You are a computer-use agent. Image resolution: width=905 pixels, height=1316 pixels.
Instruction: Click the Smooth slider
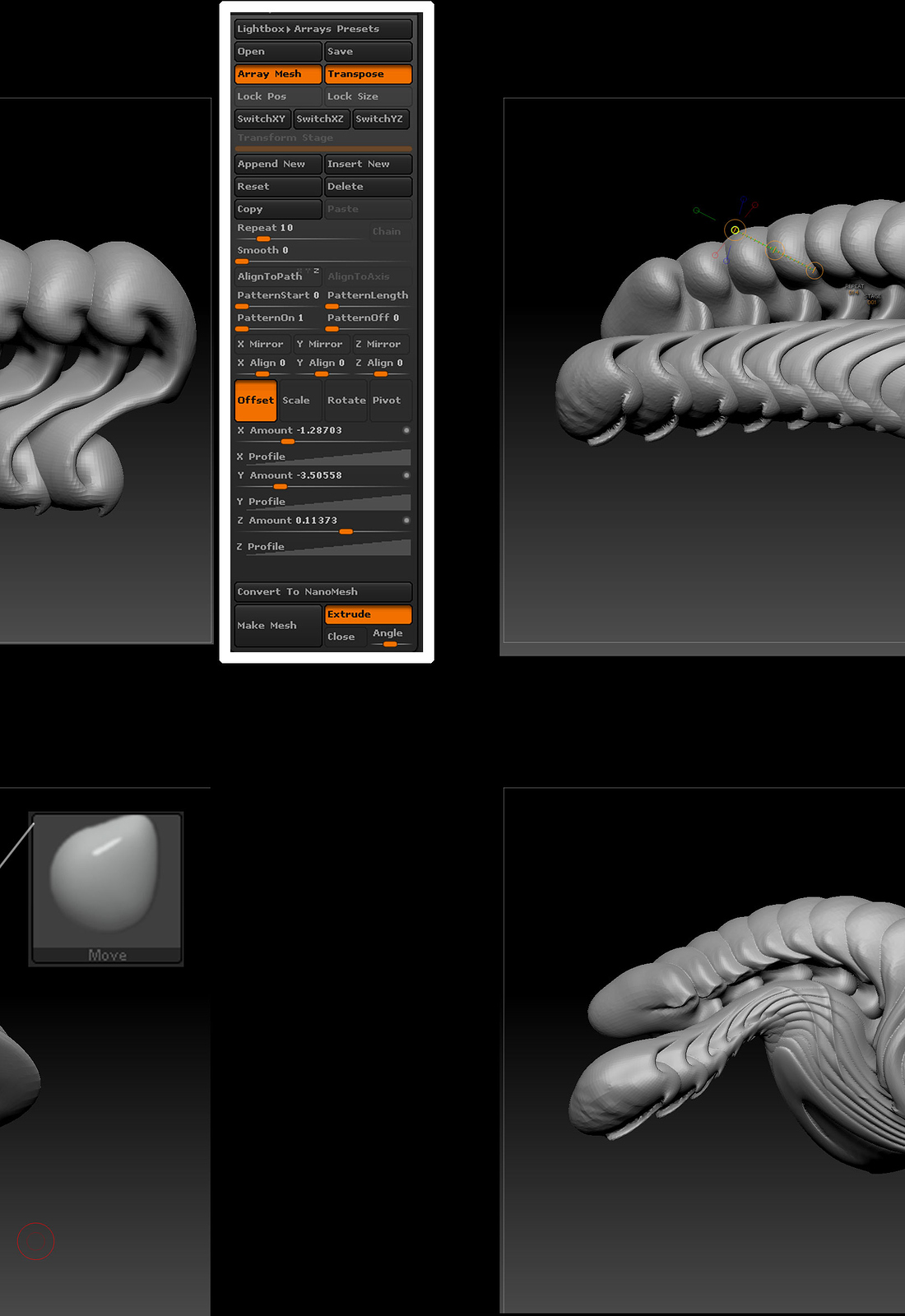click(x=323, y=253)
